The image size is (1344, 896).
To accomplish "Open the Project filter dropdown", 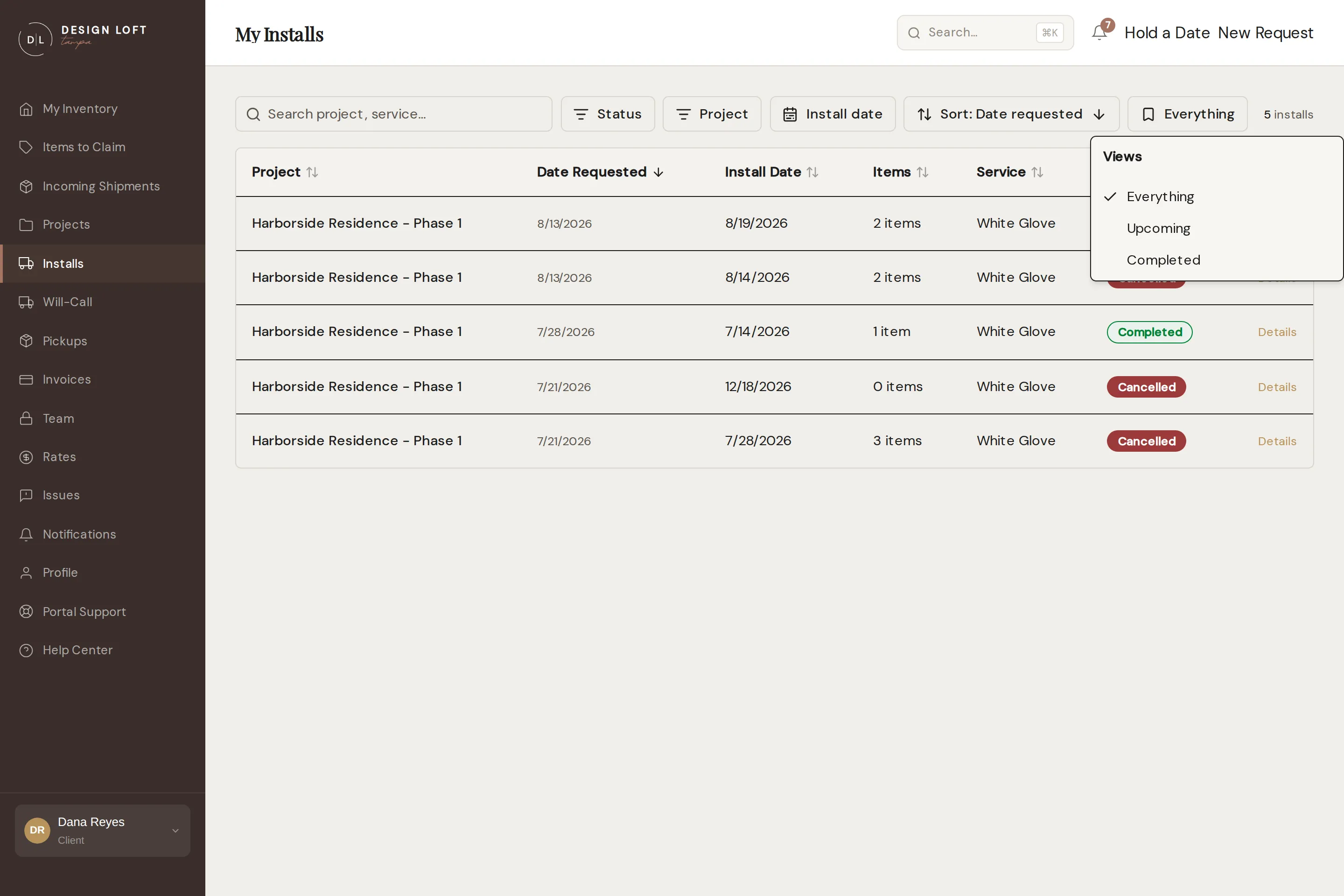I will pos(711,114).
